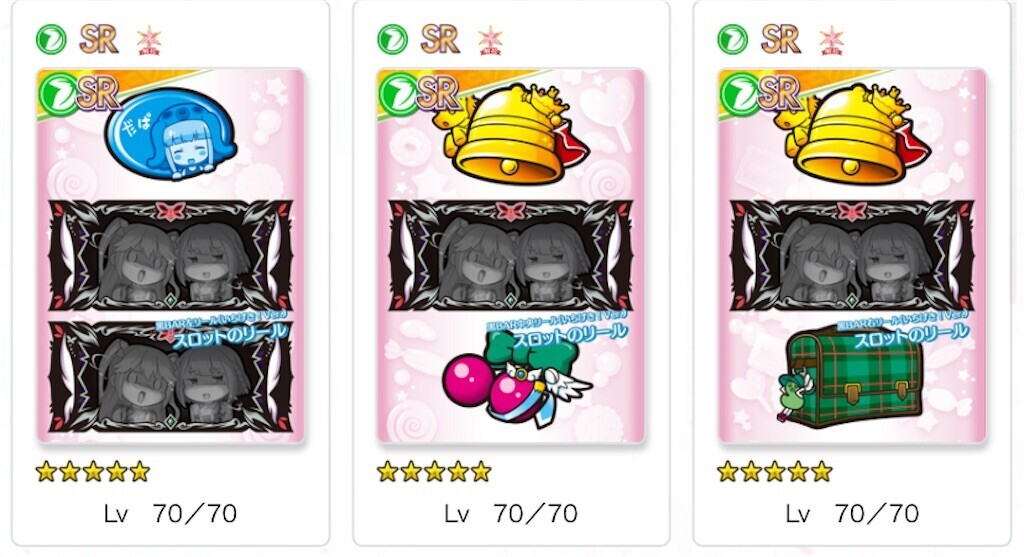Click the pink star badge above middle card
The width and height of the screenshot is (1024, 557).
click(490, 40)
